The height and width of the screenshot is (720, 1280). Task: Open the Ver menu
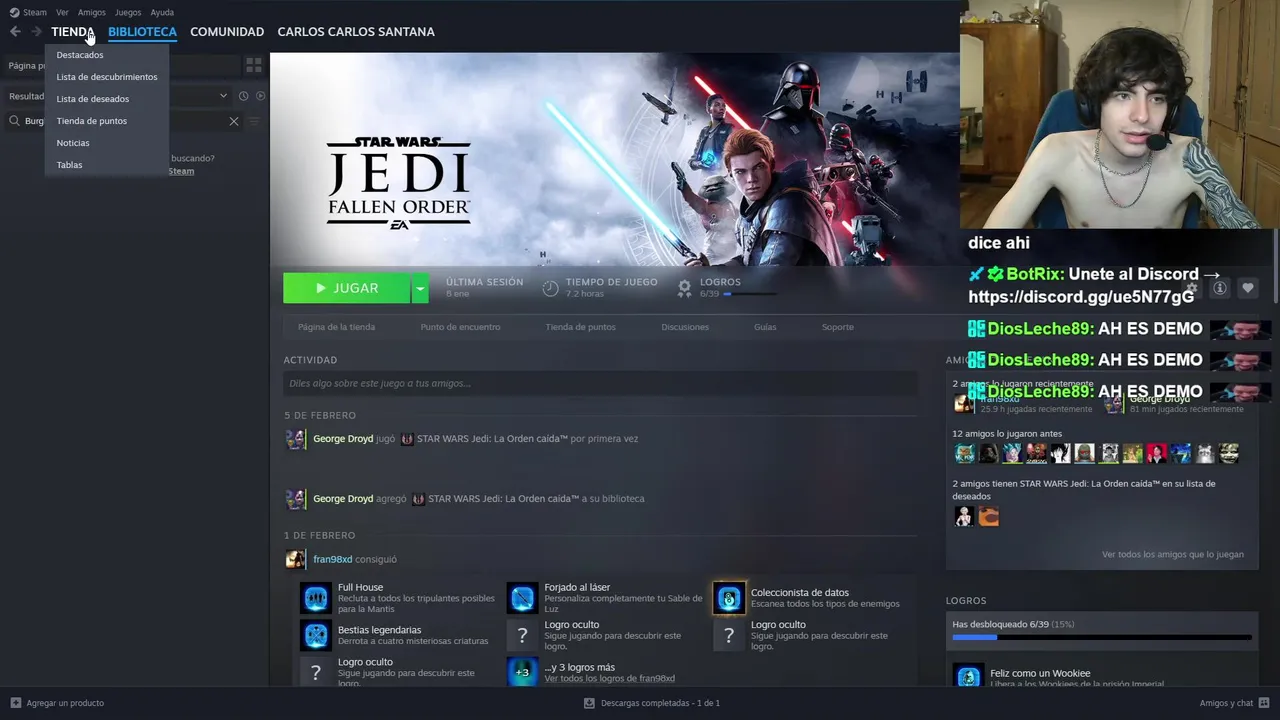[62, 12]
